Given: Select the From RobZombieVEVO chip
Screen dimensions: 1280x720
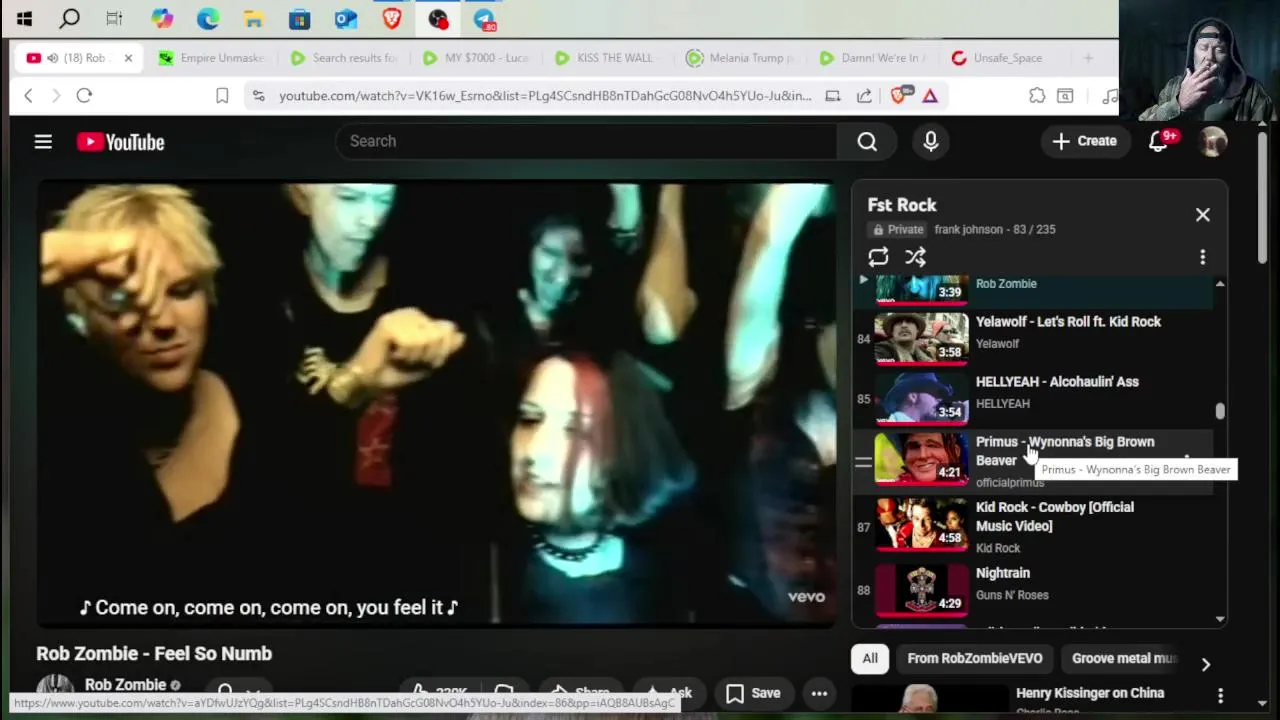Looking at the screenshot, I should [975, 658].
